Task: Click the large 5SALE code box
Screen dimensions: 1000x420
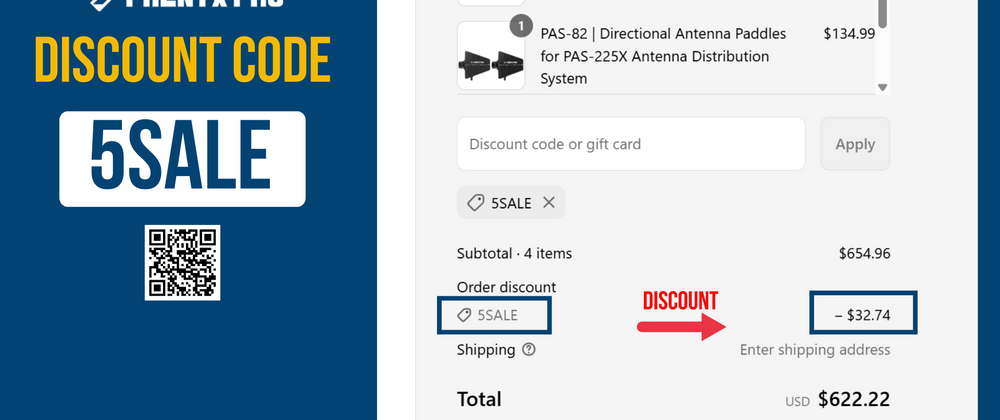Action: [x=182, y=159]
